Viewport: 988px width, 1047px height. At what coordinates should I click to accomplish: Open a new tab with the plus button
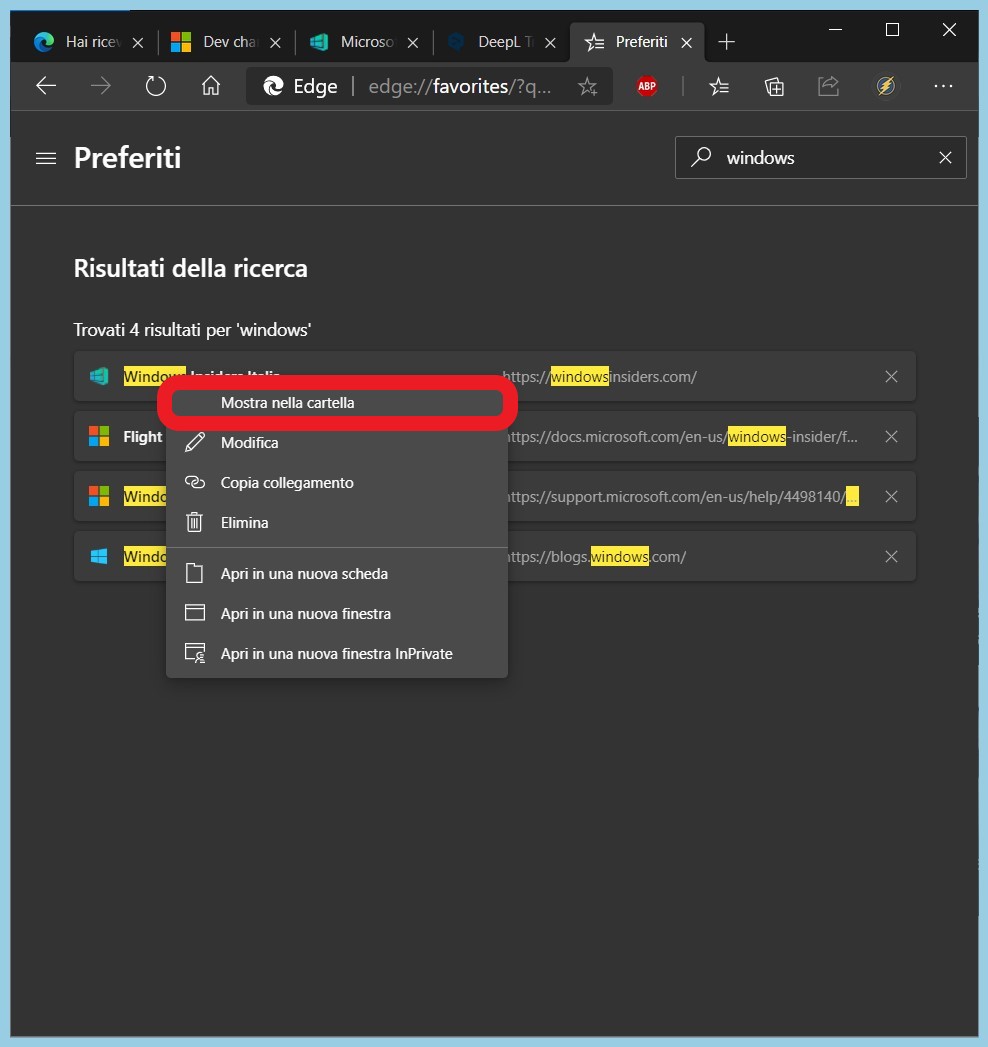726,42
